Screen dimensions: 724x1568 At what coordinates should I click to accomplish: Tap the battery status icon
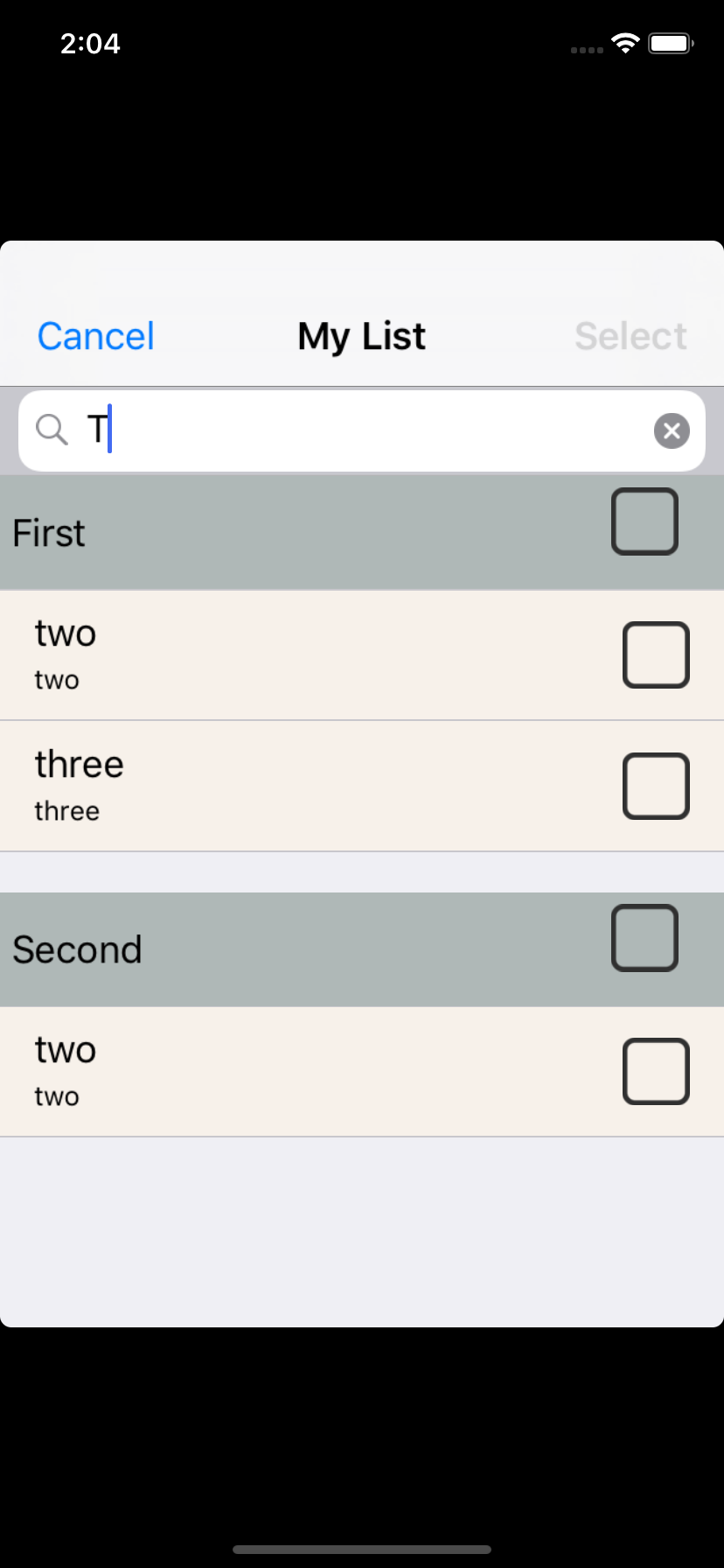(671, 44)
